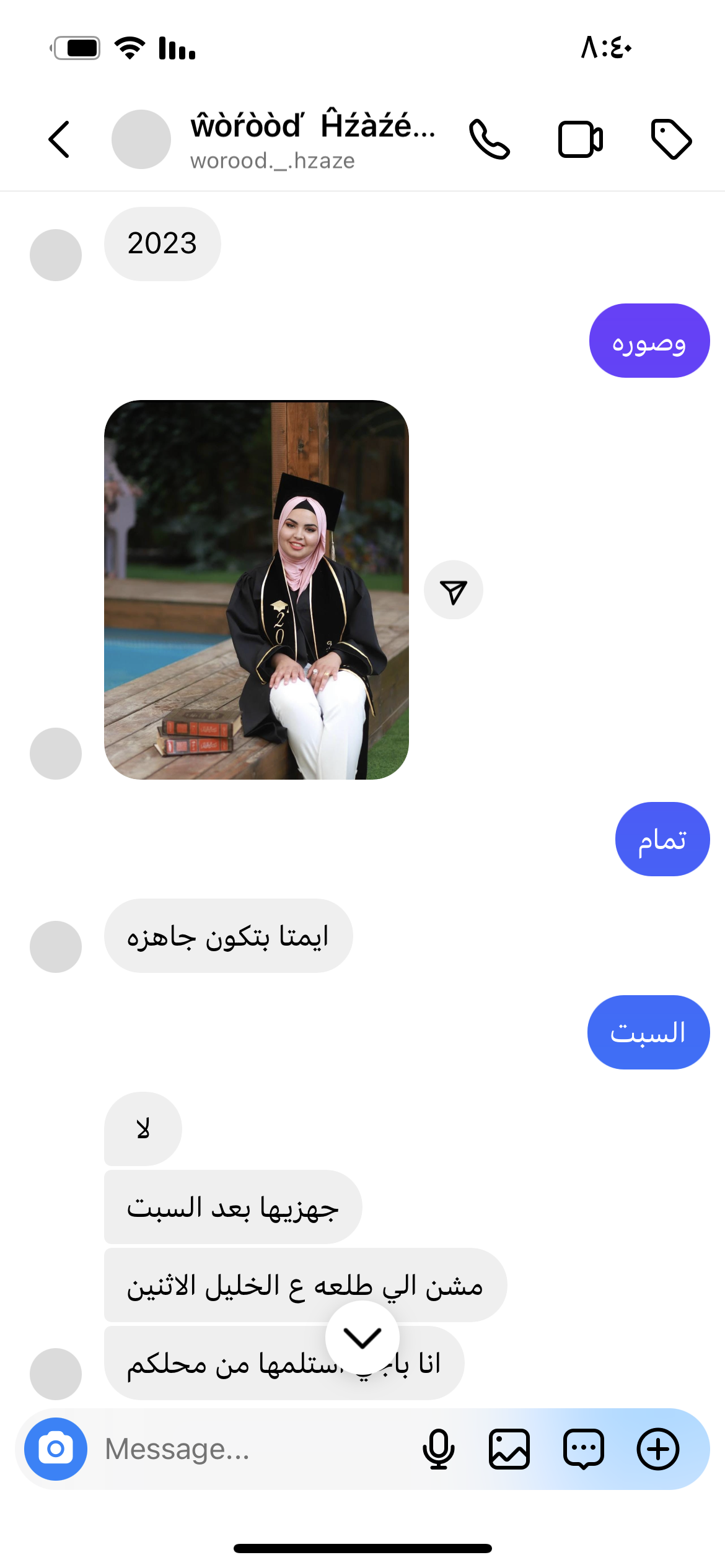
Task: Tap the sender avatar beside the photo message
Action: tap(56, 754)
